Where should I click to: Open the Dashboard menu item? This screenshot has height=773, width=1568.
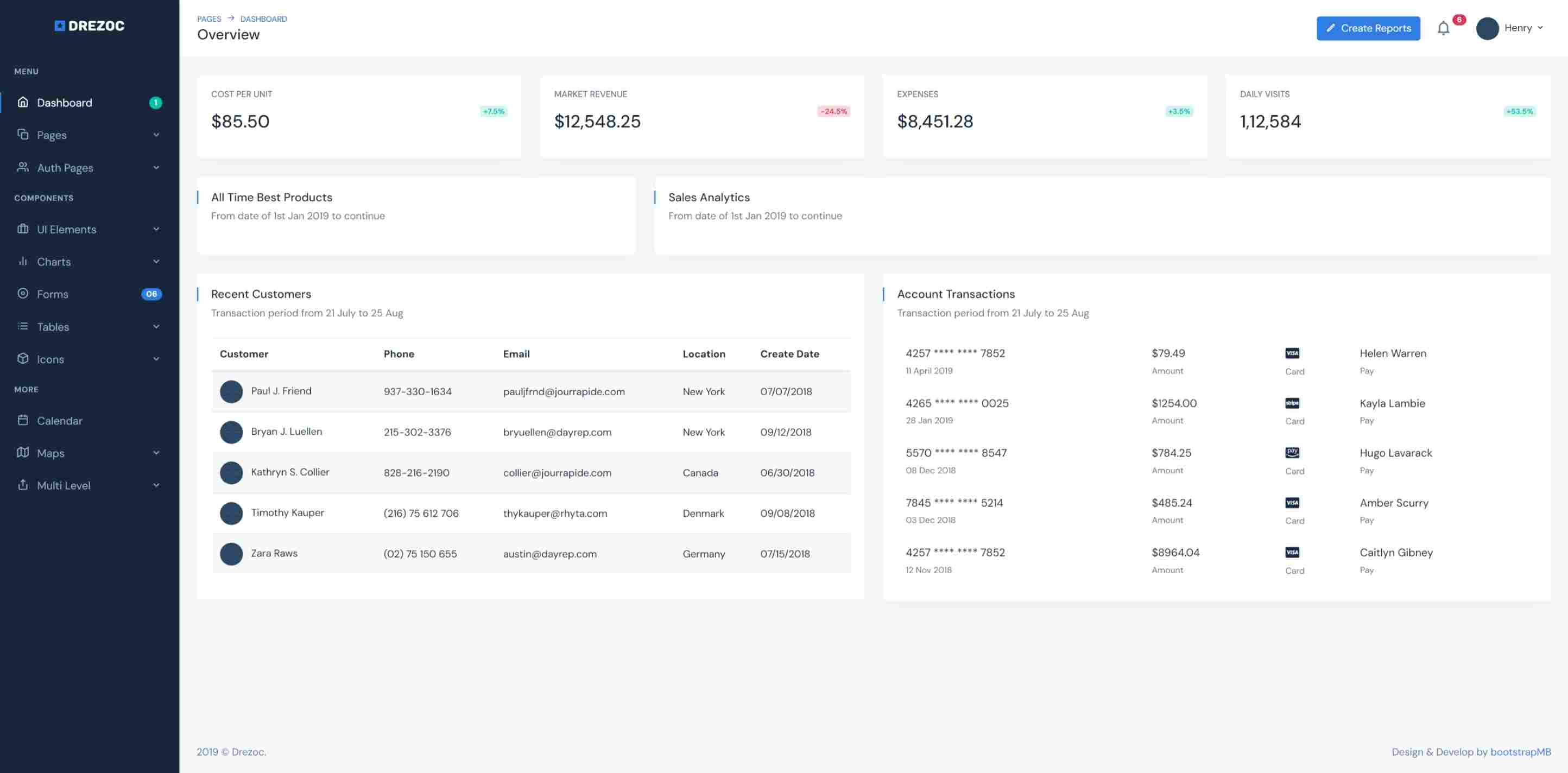[65, 103]
